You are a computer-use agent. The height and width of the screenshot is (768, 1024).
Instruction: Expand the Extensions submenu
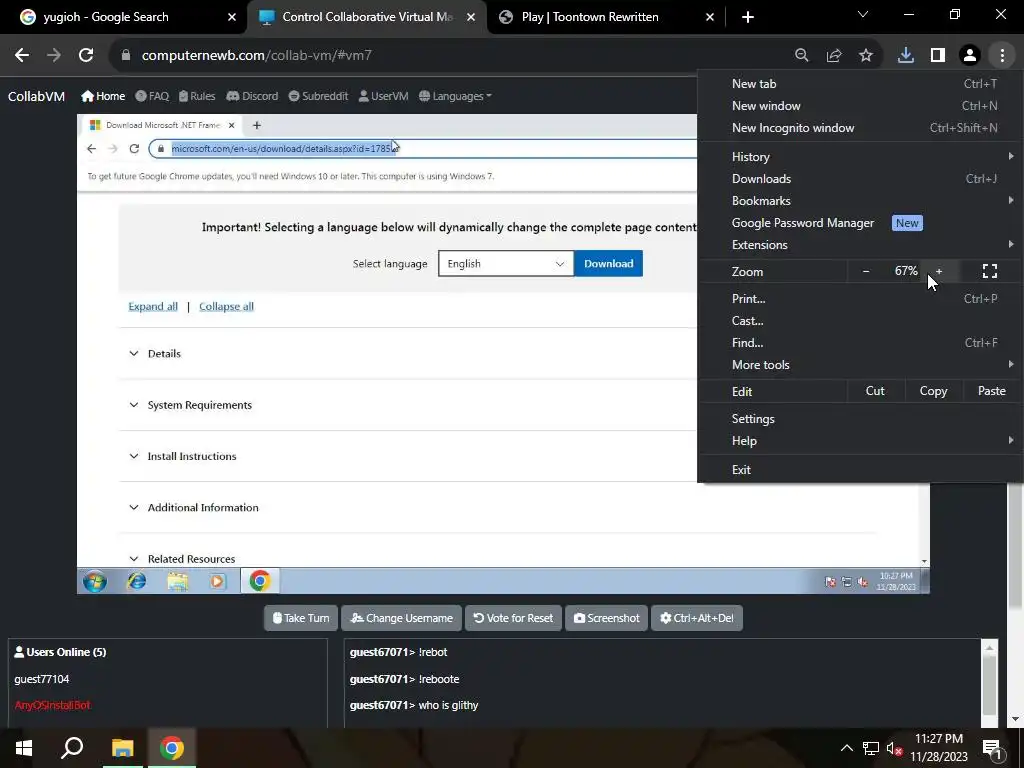tap(861, 245)
